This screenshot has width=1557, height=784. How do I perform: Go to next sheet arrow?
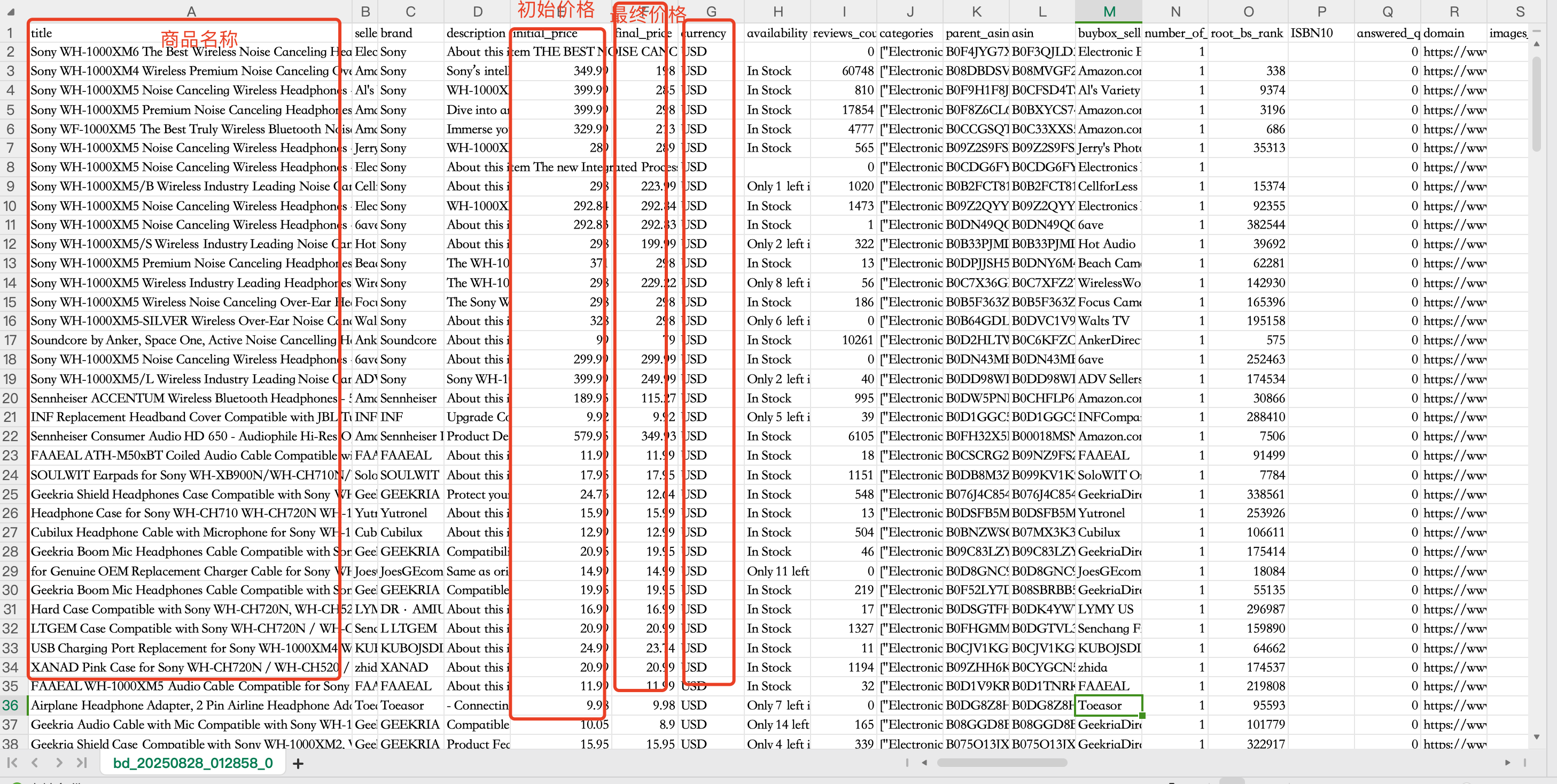click(x=59, y=763)
